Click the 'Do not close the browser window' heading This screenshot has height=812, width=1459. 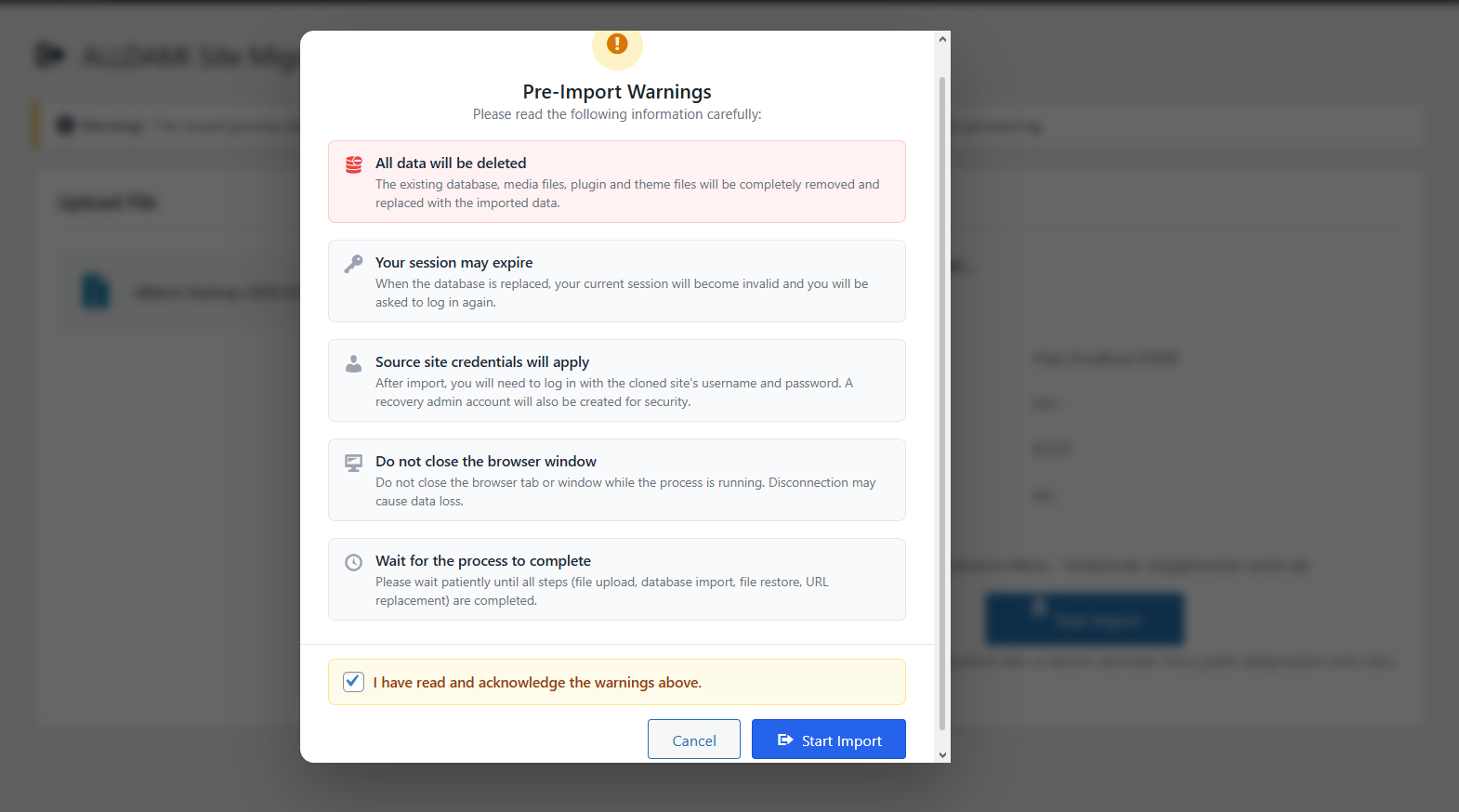pos(485,462)
